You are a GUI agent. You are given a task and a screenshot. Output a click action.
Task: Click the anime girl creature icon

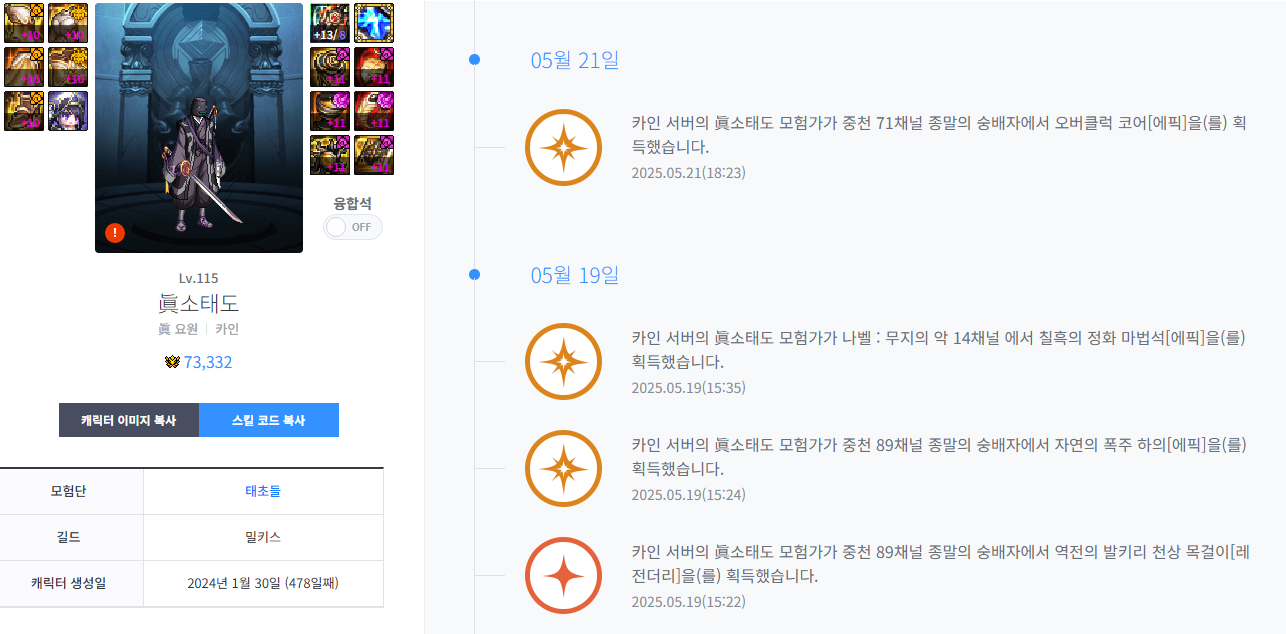[x=68, y=111]
